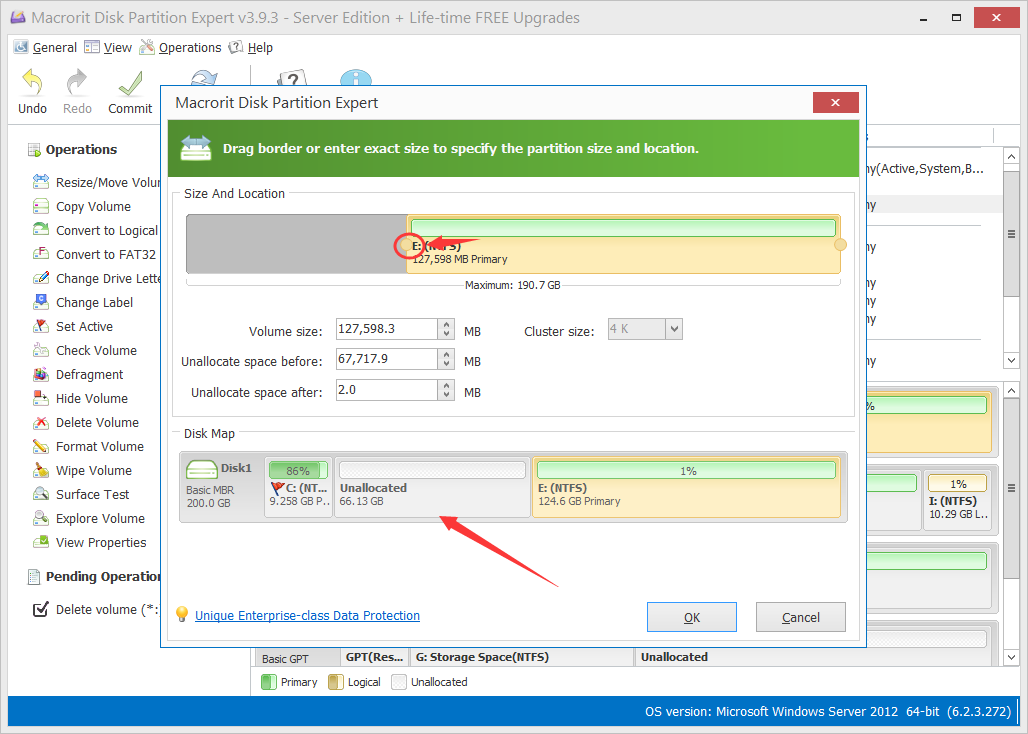The image size is (1028, 734).
Task: Confirm with the OK button
Action: click(x=692, y=617)
